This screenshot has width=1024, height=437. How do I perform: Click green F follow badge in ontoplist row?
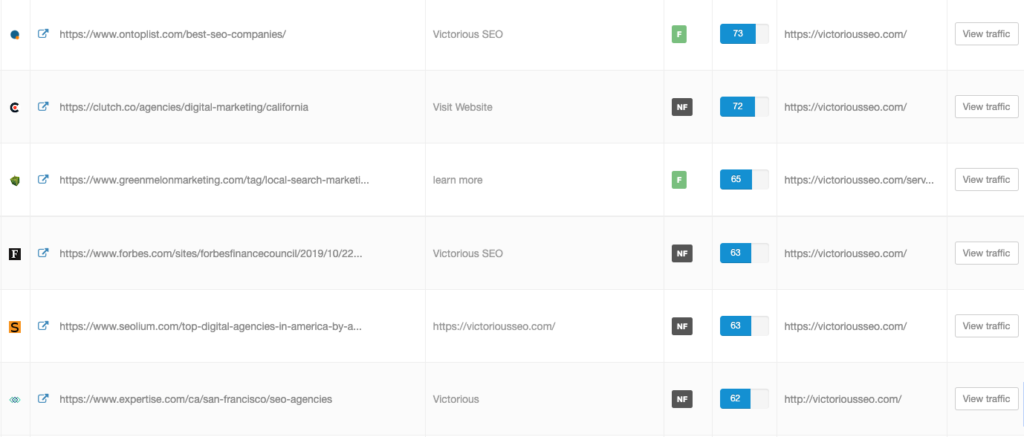[x=679, y=34]
